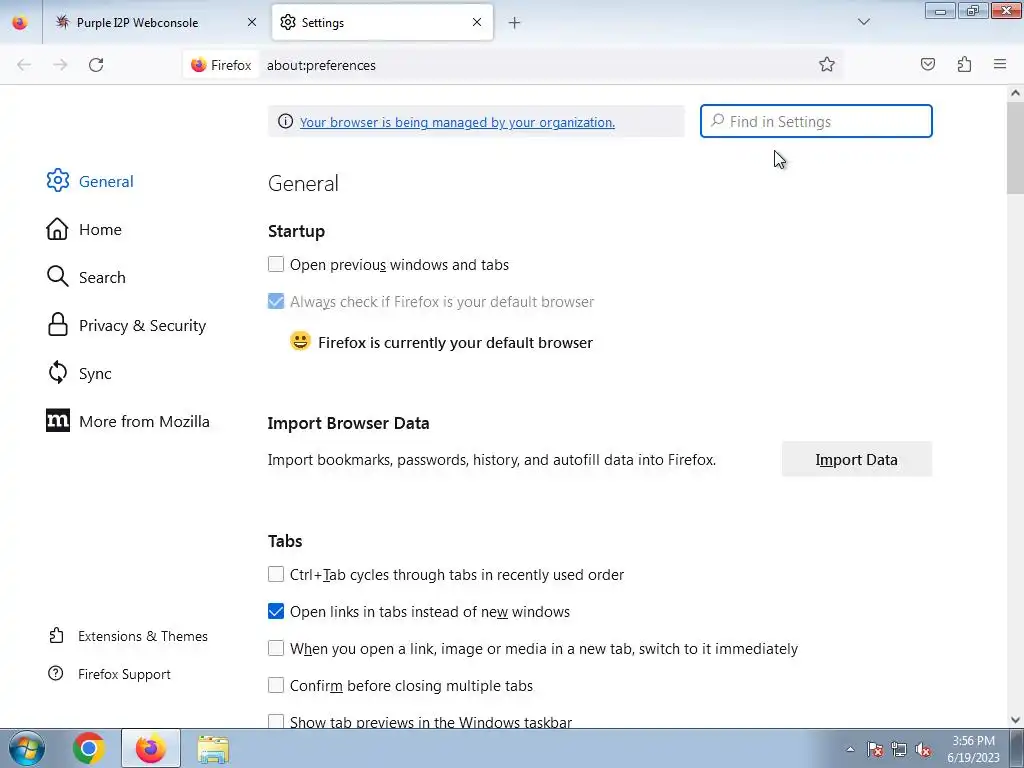
Task: Click the Extensions & Themes puzzle icon
Action: (x=56, y=635)
